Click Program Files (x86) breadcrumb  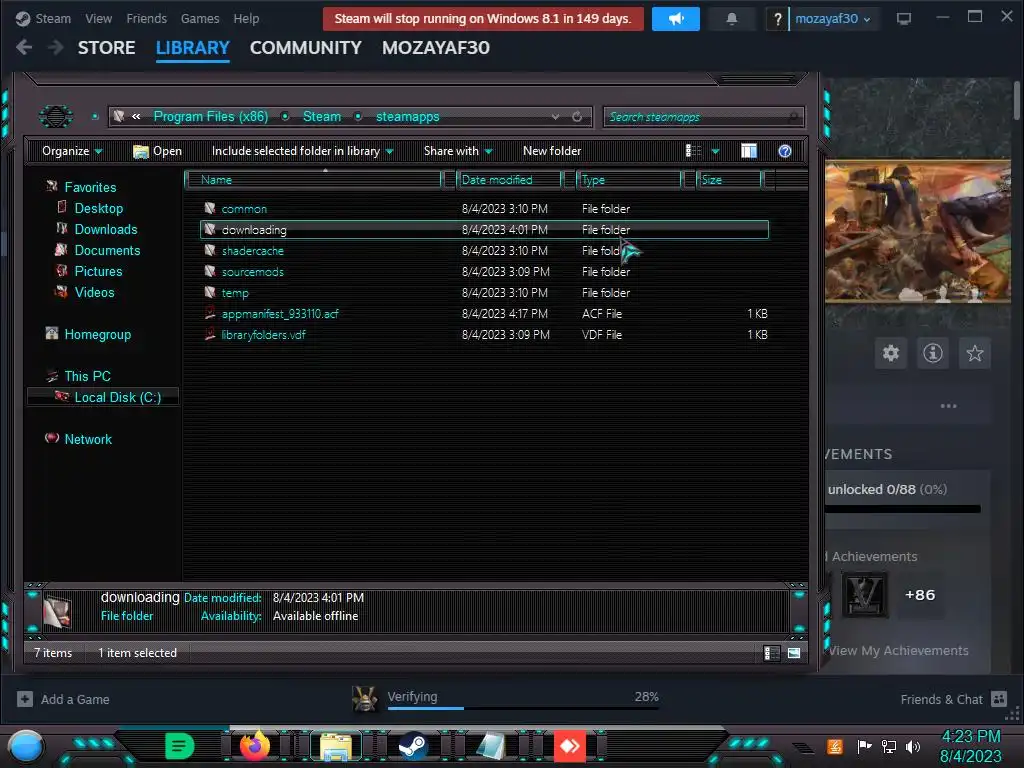[211, 117]
